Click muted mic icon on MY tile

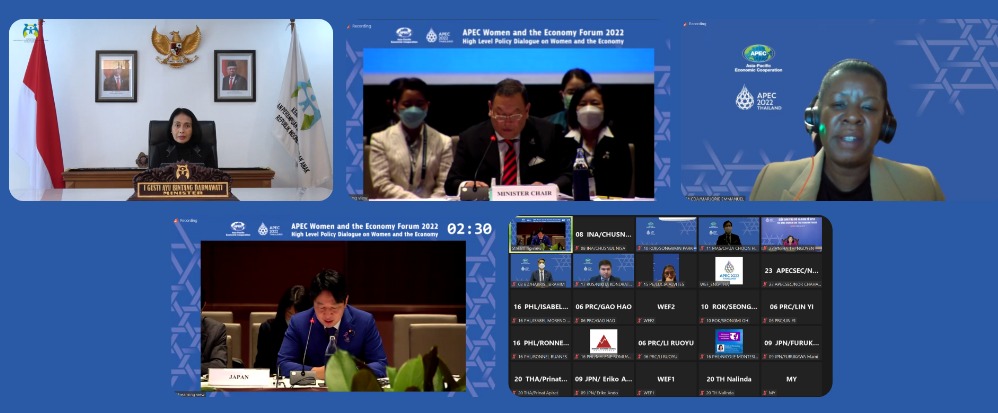click(766, 393)
